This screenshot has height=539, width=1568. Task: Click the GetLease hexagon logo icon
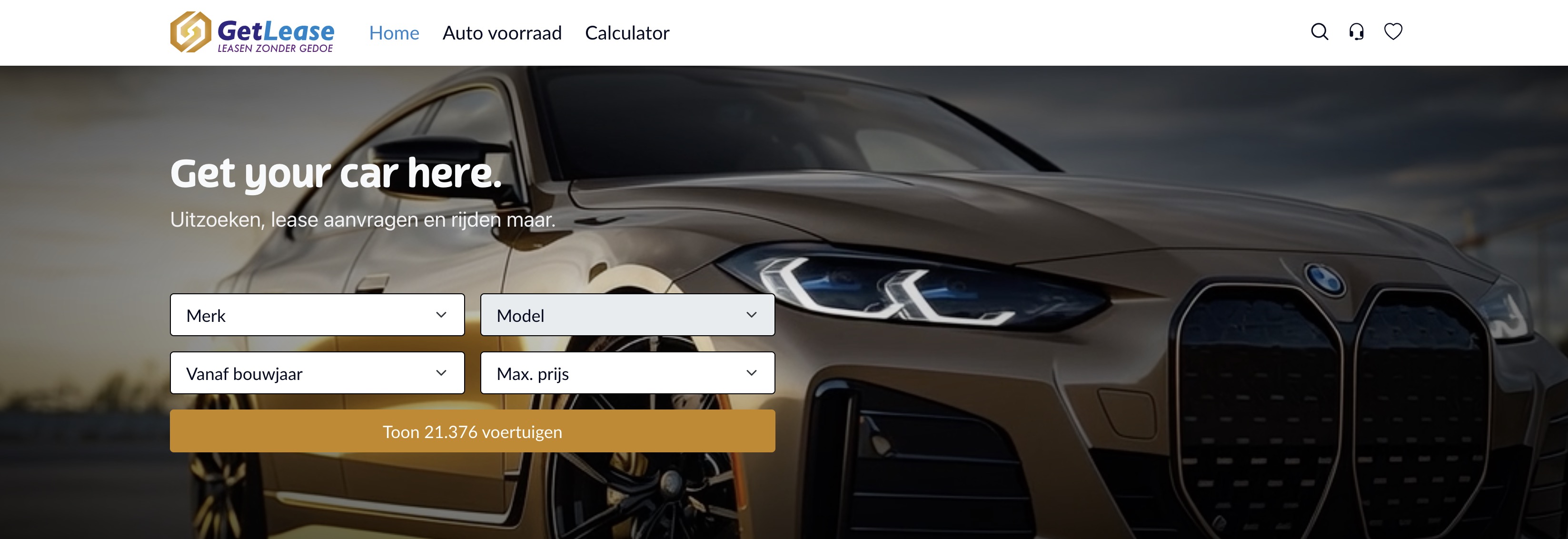pos(190,32)
